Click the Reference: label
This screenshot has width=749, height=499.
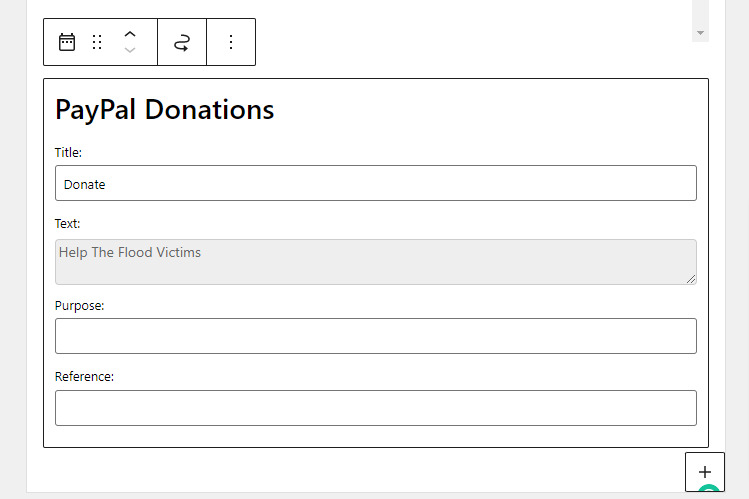[85, 377]
